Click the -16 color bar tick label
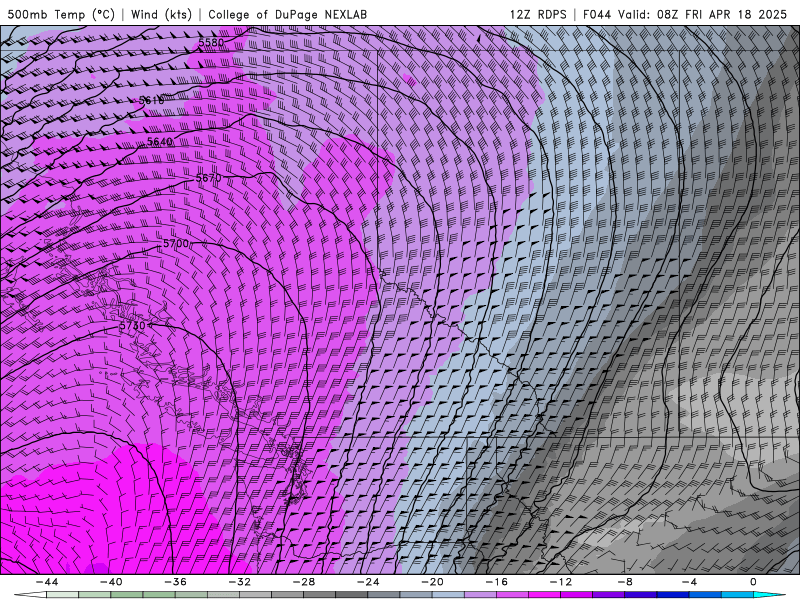 click(496, 582)
